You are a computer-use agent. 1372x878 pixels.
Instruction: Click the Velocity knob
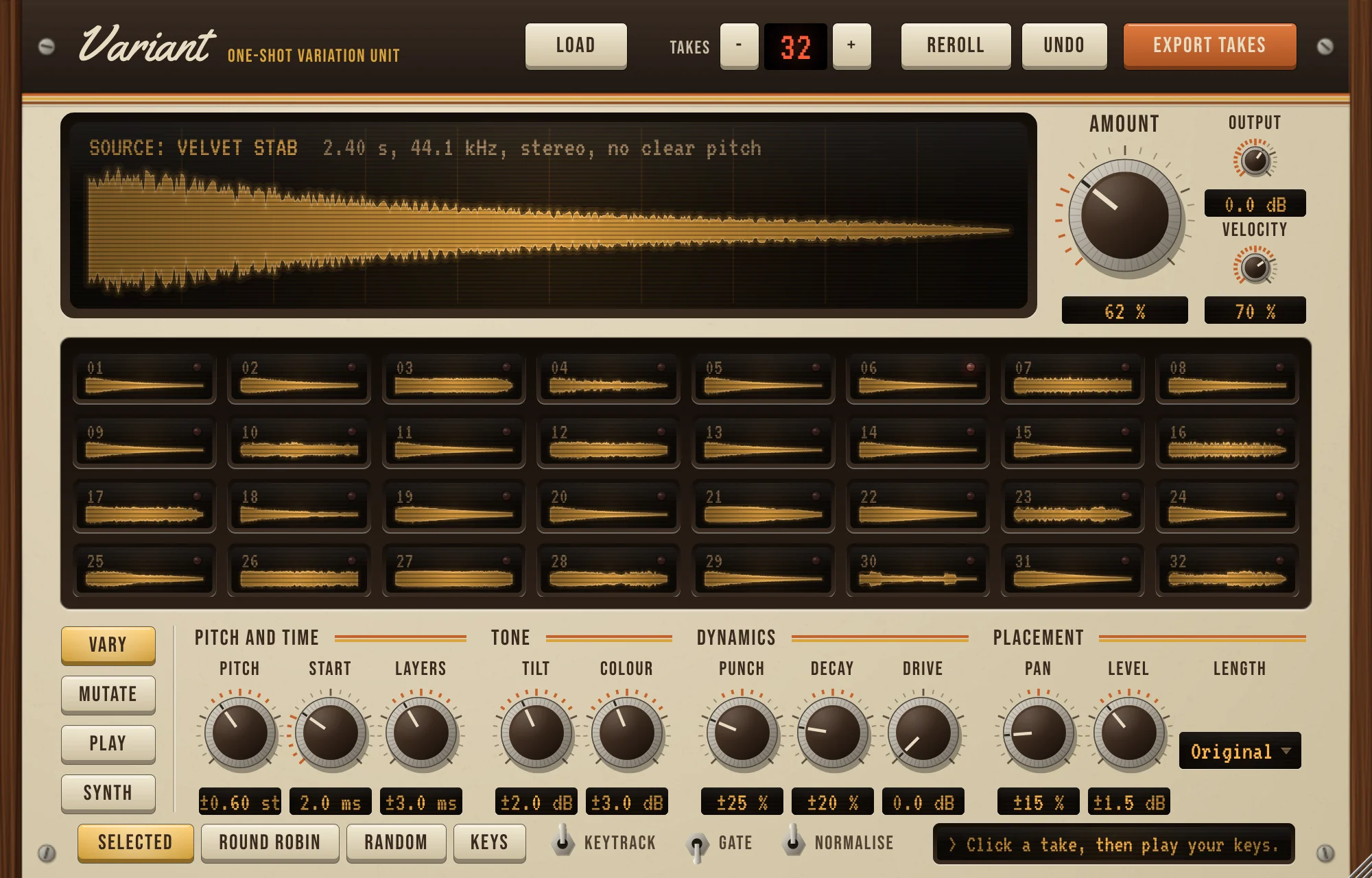click(x=1255, y=268)
